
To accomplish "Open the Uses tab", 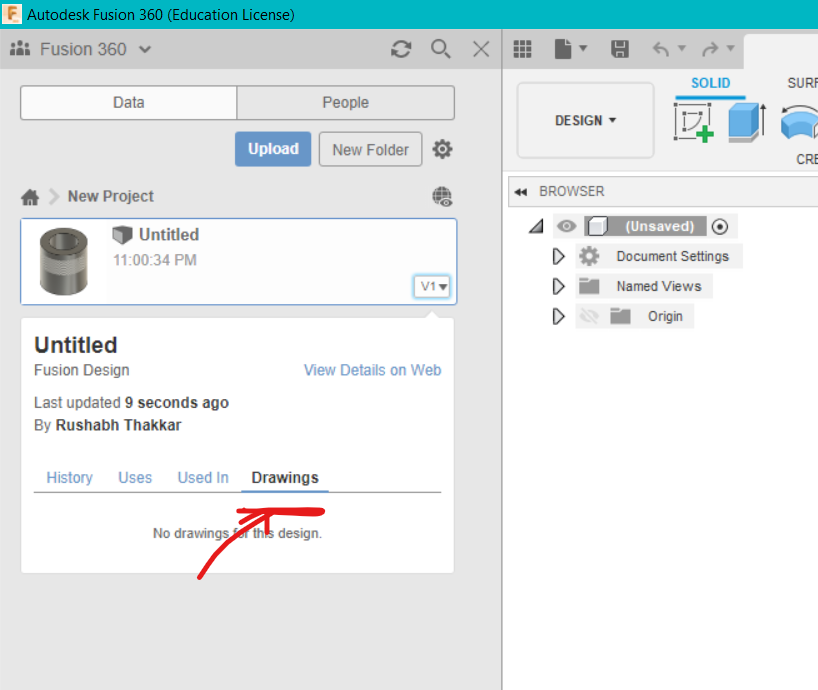I will pyautogui.click(x=135, y=477).
